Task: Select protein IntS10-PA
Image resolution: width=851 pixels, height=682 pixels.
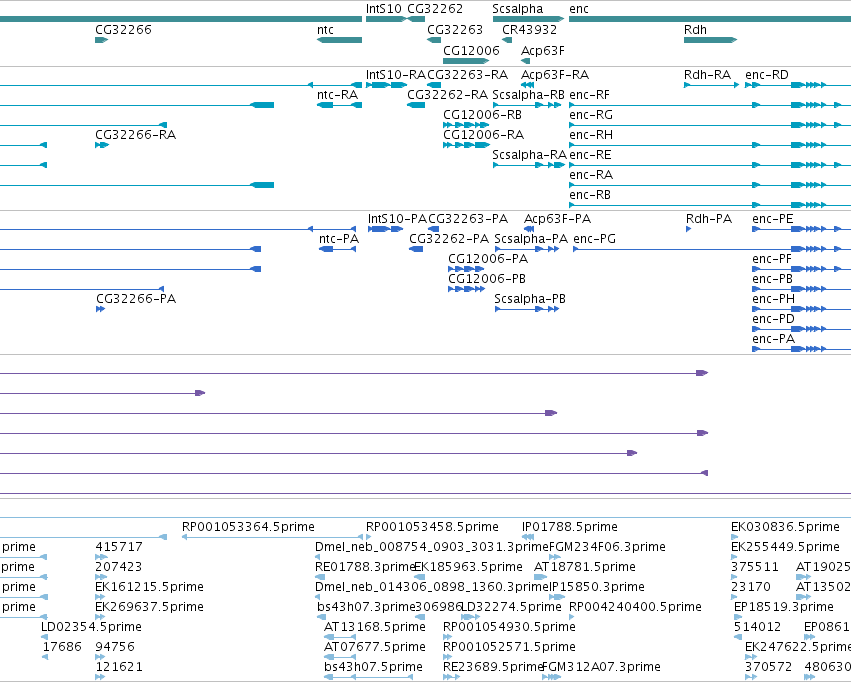Action: [385, 229]
